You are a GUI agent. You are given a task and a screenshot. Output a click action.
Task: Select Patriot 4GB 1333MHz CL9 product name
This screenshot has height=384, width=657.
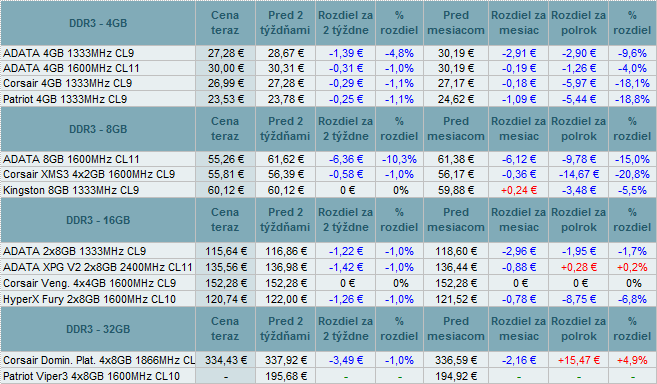click(x=65, y=99)
